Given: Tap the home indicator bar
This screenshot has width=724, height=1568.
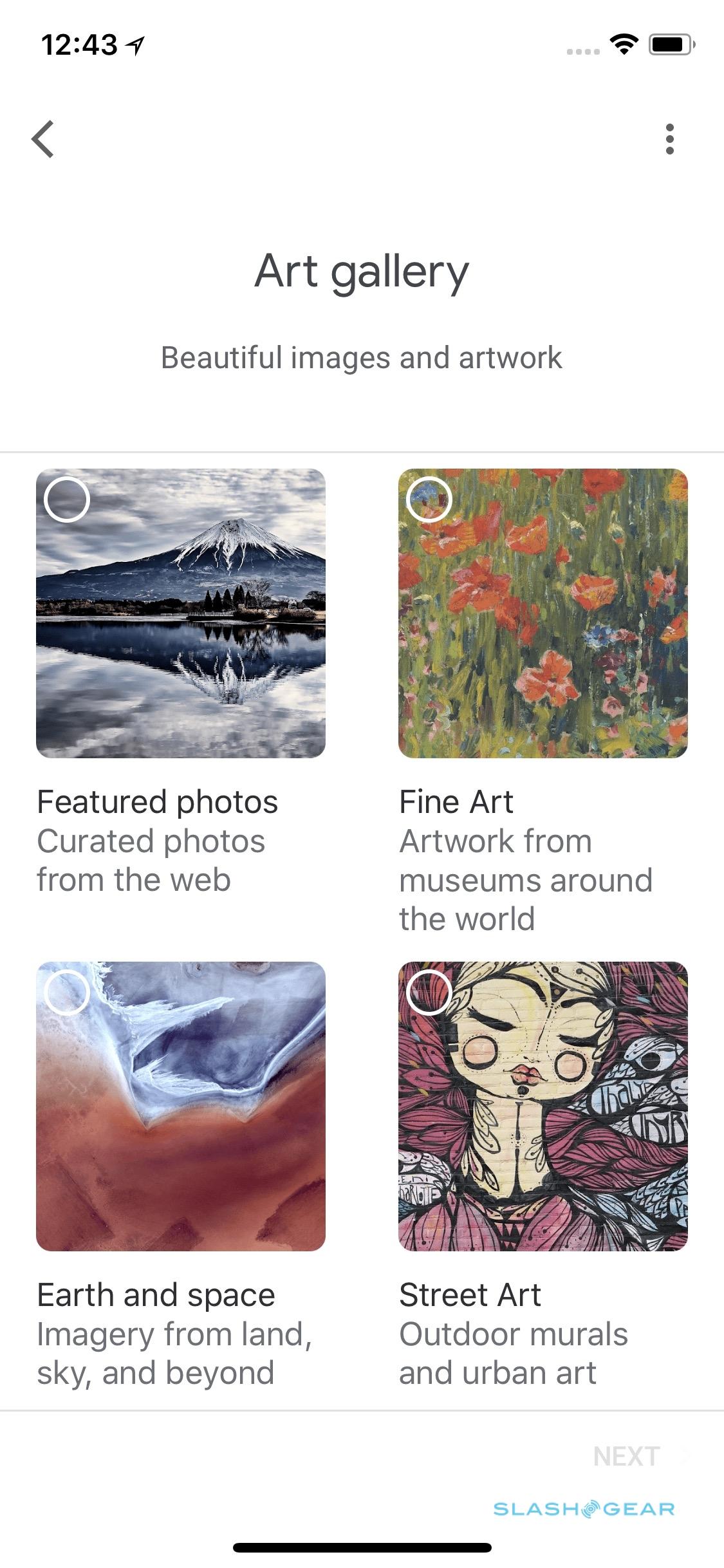Looking at the screenshot, I should (x=362, y=1547).
